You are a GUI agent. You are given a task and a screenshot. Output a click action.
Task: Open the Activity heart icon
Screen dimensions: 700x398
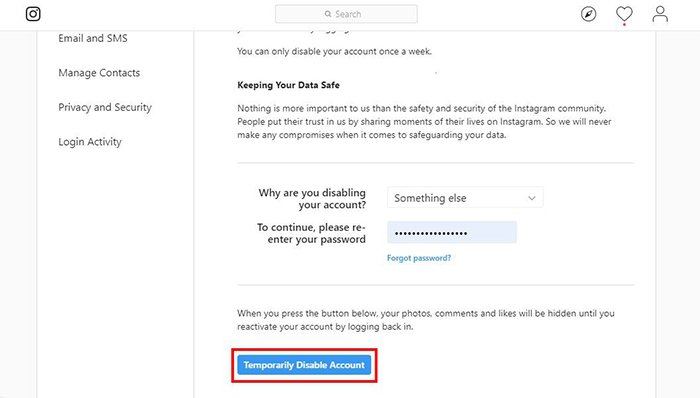pyautogui.click(x=624, y=14)
